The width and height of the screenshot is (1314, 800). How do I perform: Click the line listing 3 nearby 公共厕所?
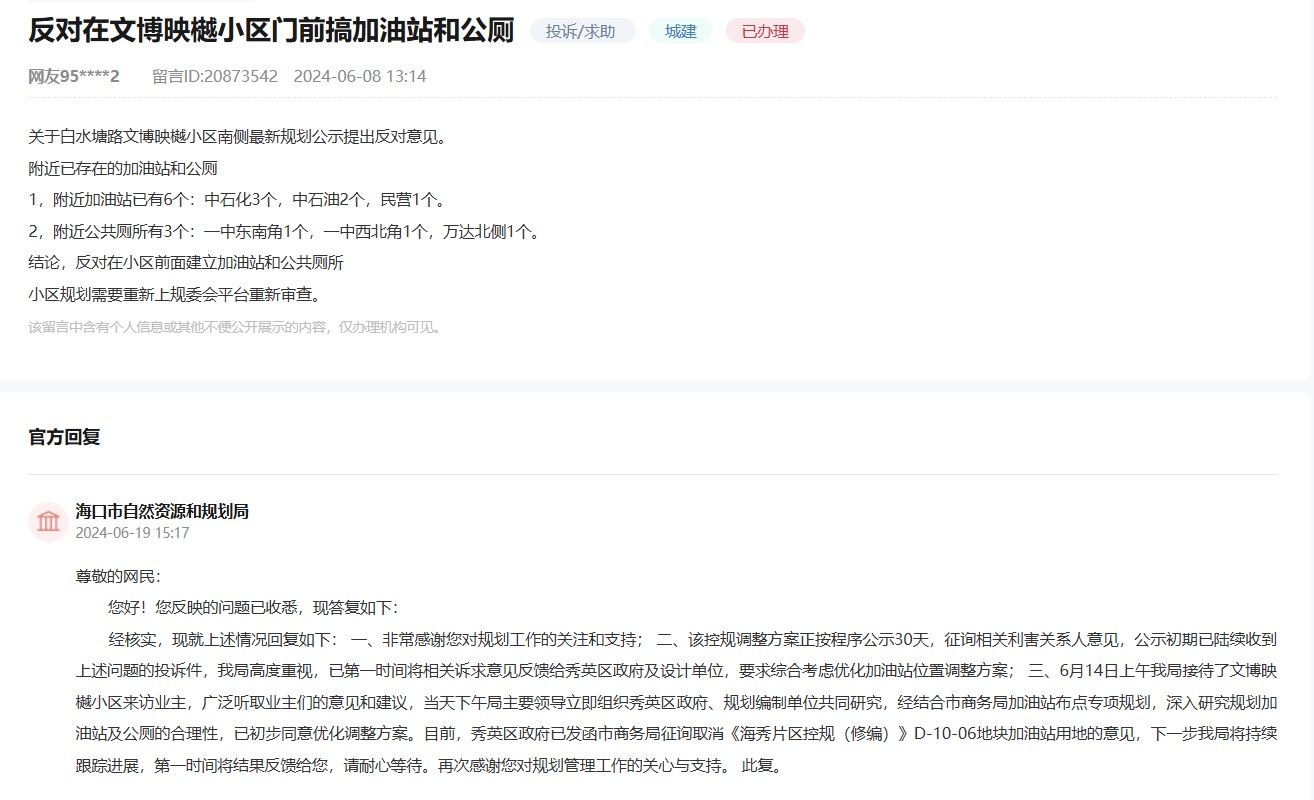click(x=284, y=232)
